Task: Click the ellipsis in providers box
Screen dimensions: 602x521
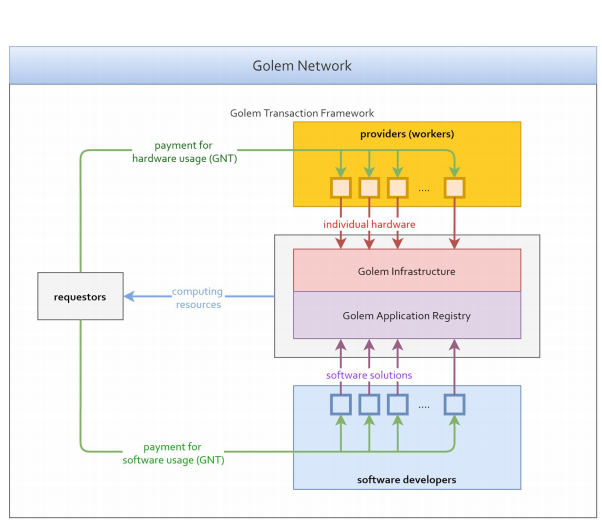Action: click(424, 190)
